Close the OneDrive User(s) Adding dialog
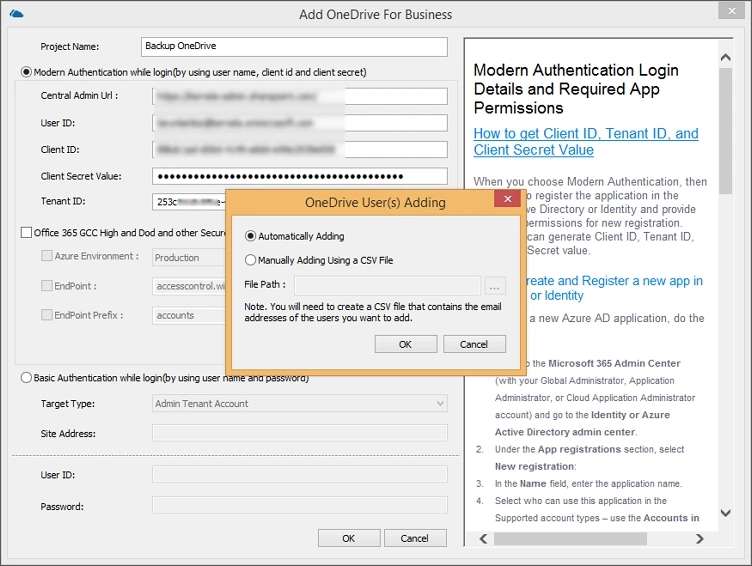Image resolution: width=752 pixels, height=566 pixels. pyautogui.click(x=507, y=199)
